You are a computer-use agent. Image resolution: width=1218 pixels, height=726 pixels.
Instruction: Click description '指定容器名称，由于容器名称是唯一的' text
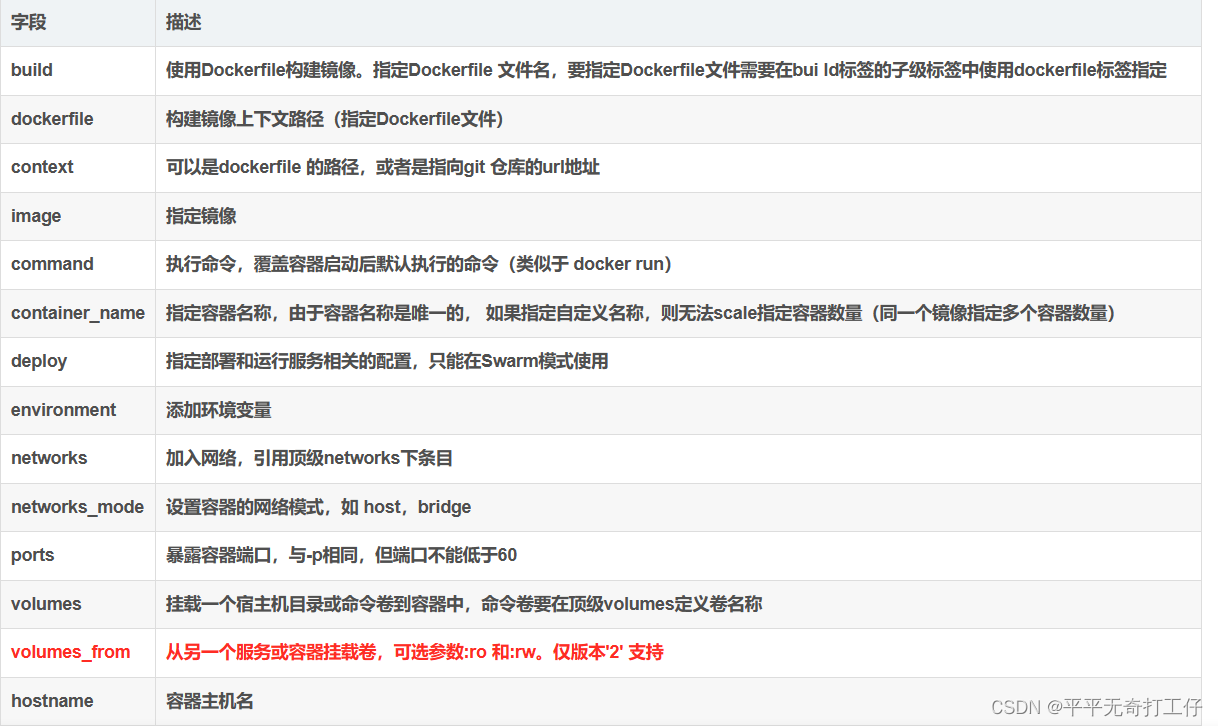coord(317,313)
